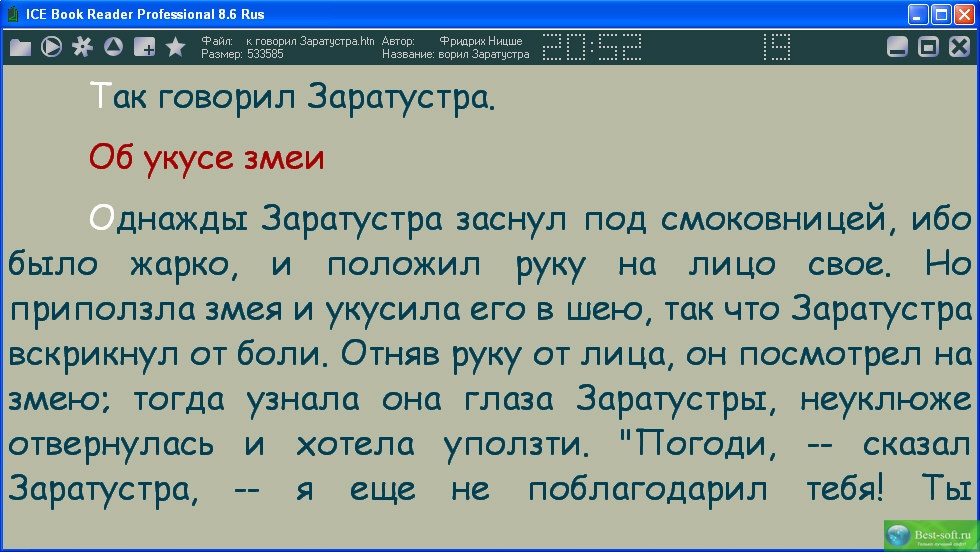
Task: Open the star favorites icon
Action: (x=176, y=47)
